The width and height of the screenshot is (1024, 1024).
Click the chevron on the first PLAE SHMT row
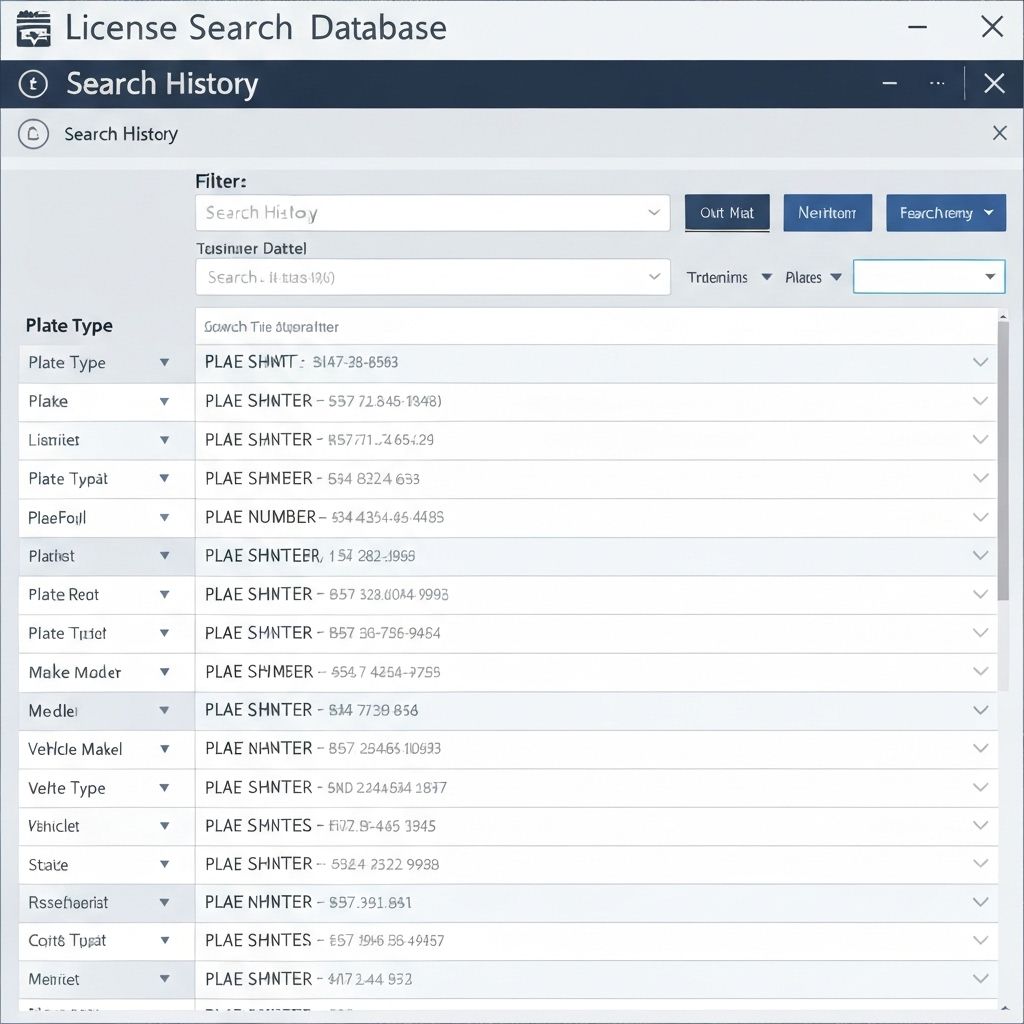pyautogui.click(x=980, y=363)
